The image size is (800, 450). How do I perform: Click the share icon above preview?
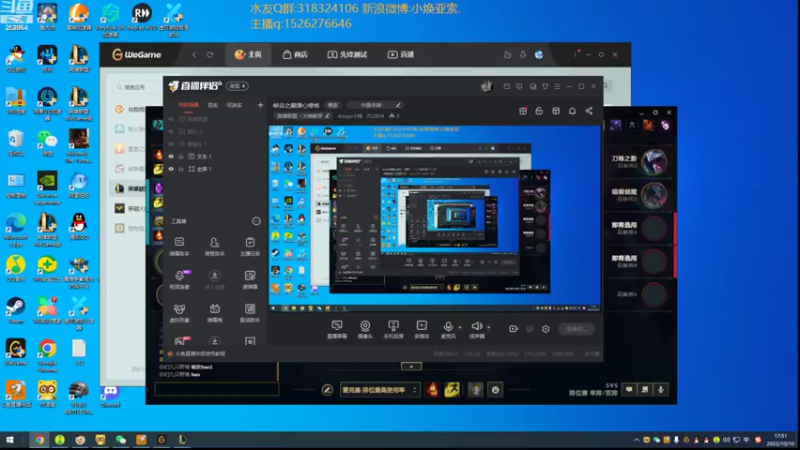(x=589, y=111)
